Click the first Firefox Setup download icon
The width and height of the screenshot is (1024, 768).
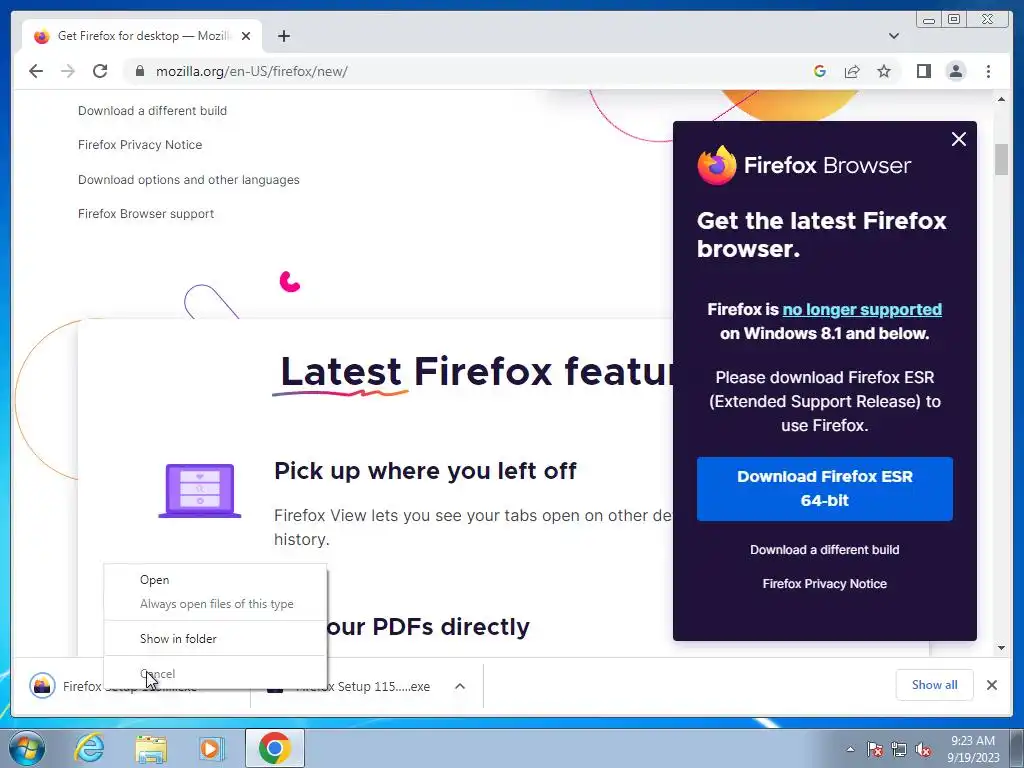tap(42, 686)
